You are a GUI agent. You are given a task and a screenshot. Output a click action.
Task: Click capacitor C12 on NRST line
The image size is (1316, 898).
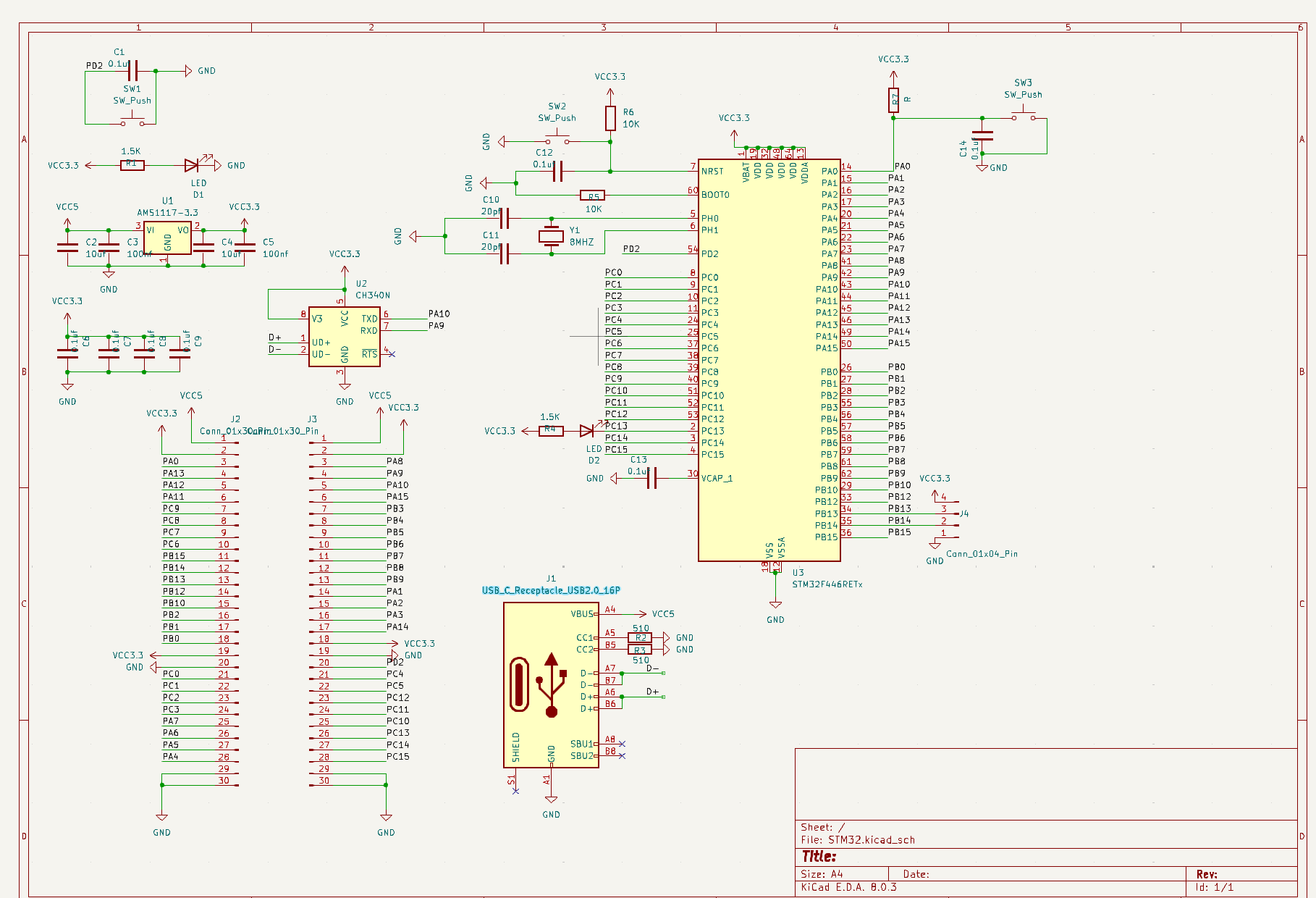tap(557, 172)
